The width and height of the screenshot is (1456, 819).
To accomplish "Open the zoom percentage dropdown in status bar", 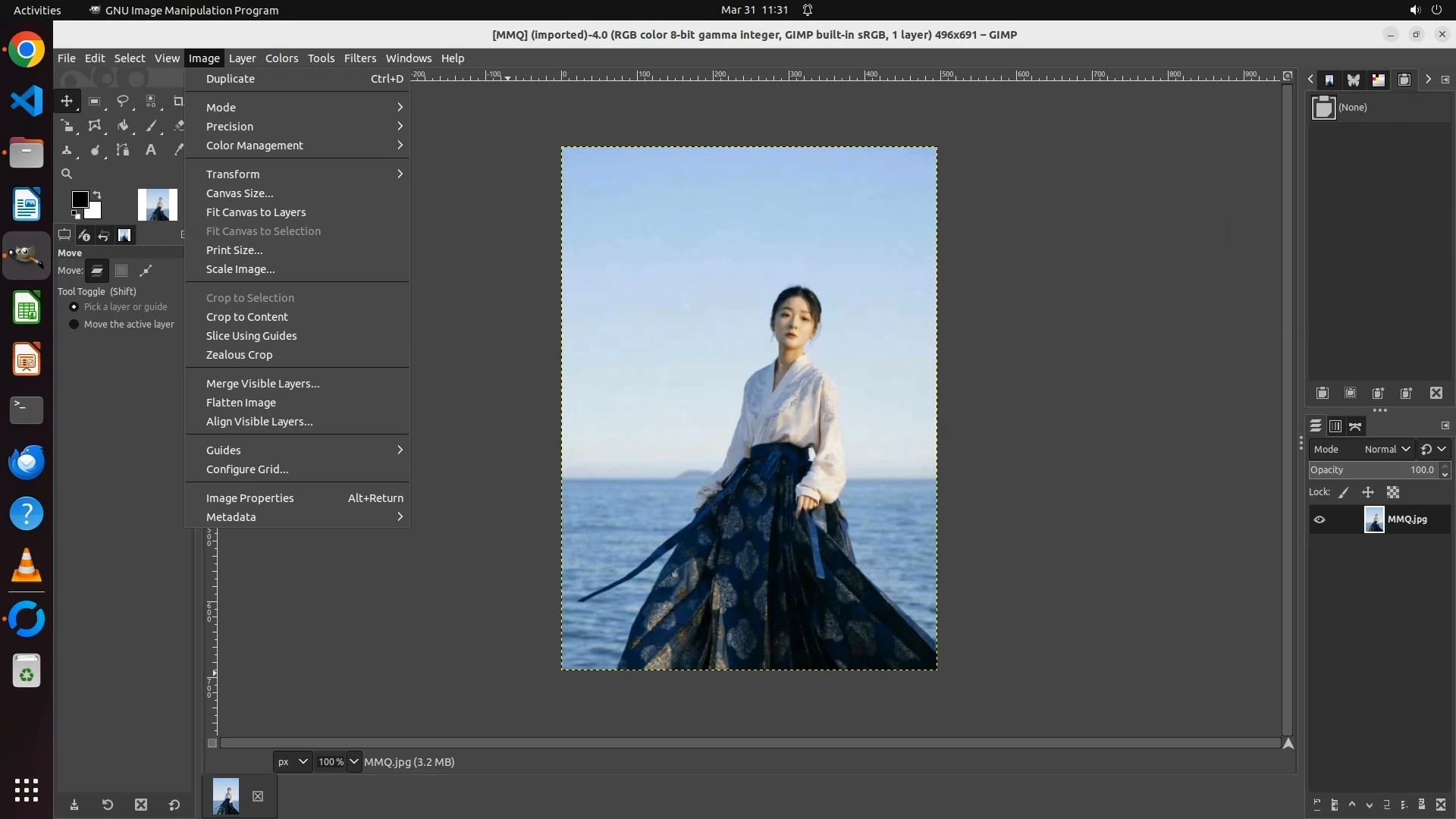I will point(354,761).
